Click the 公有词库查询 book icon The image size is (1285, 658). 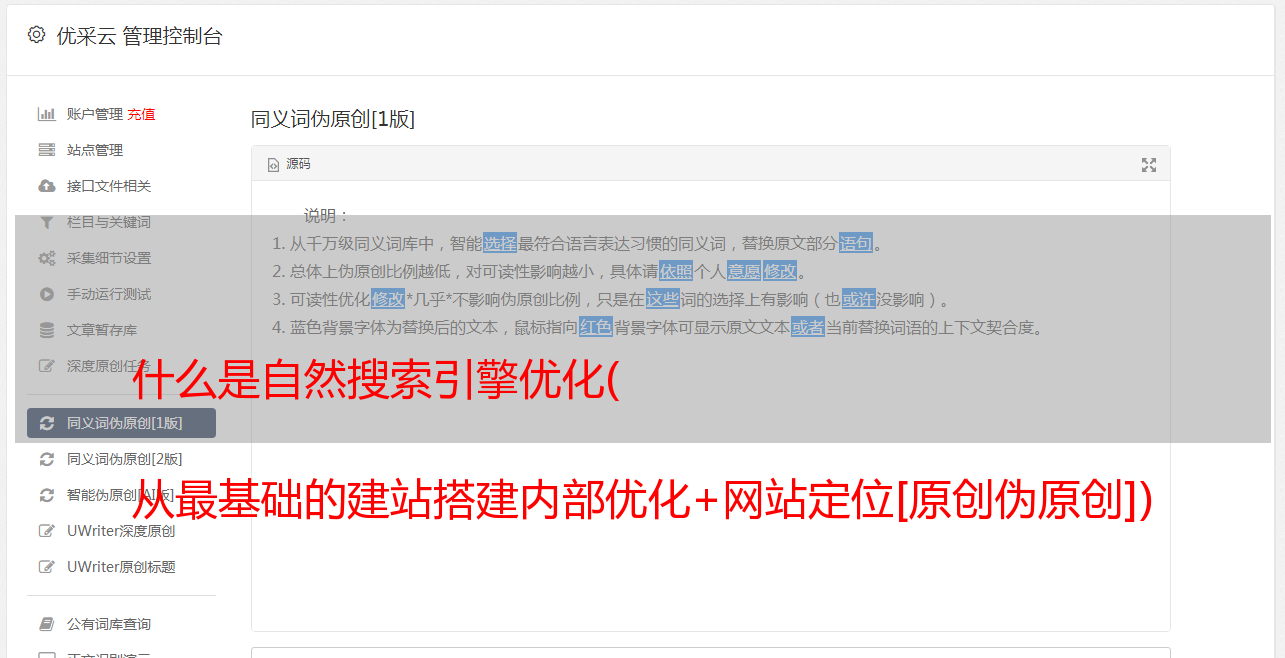(46, 624)
